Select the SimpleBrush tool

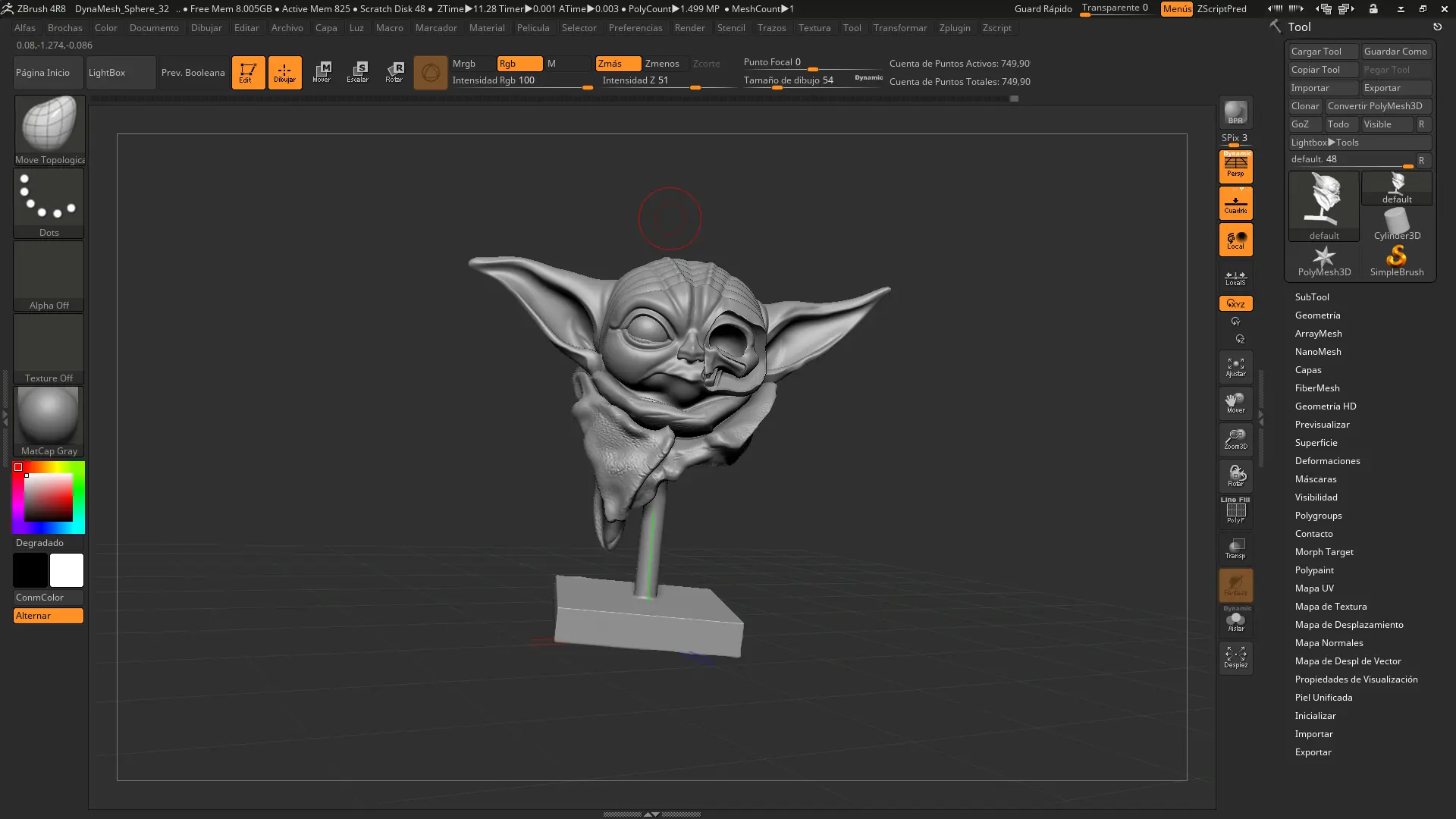click(x=1397, y=261)
